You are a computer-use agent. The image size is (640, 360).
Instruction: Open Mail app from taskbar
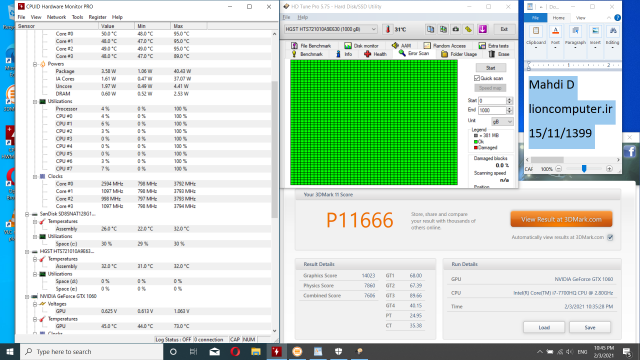click(x=214, y=351)
